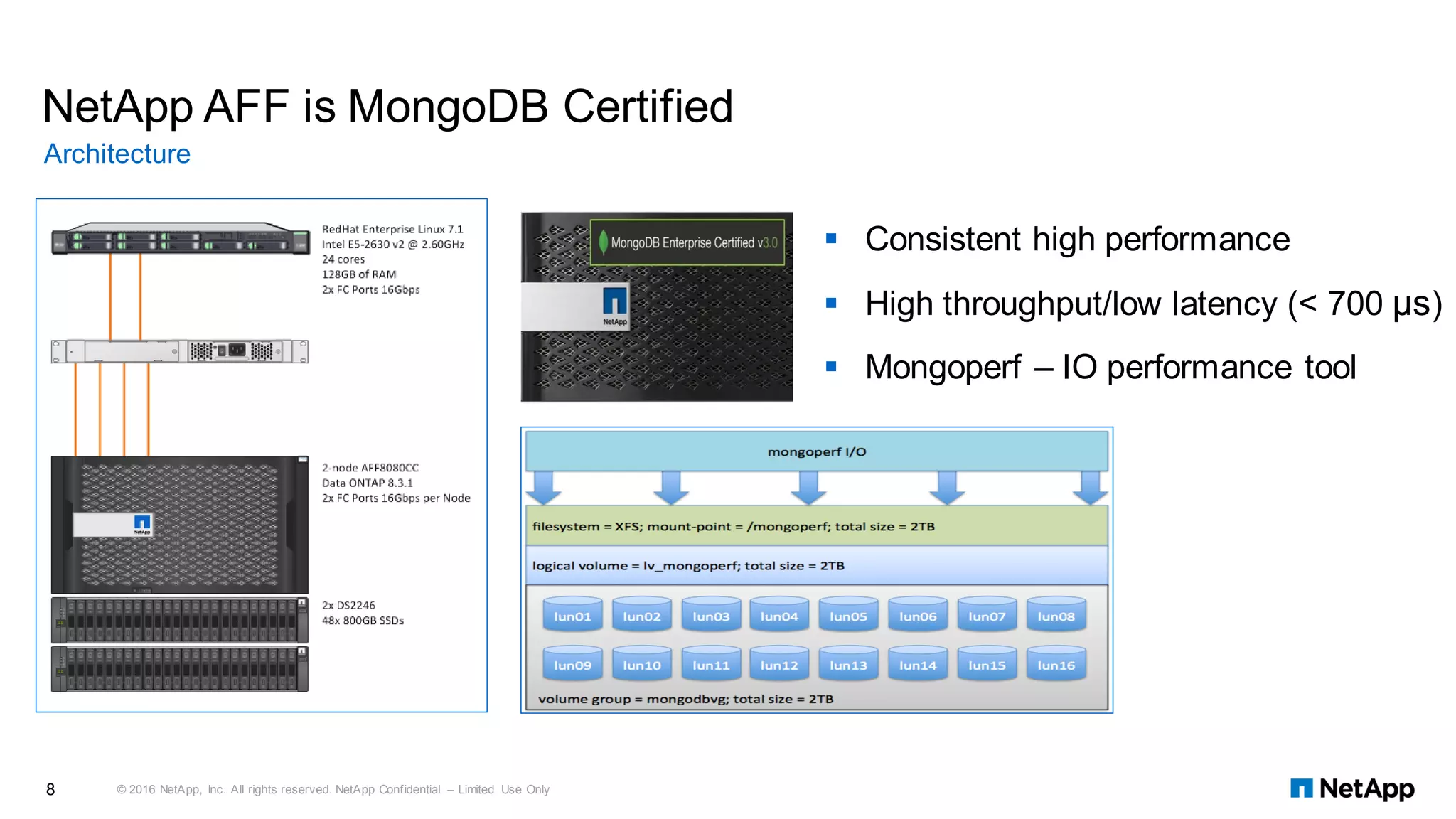This screenshot has height=819, width=1456.
Task: Click the slide title NetApp AFF is MongoDB Certified
Action: point(387,107)
